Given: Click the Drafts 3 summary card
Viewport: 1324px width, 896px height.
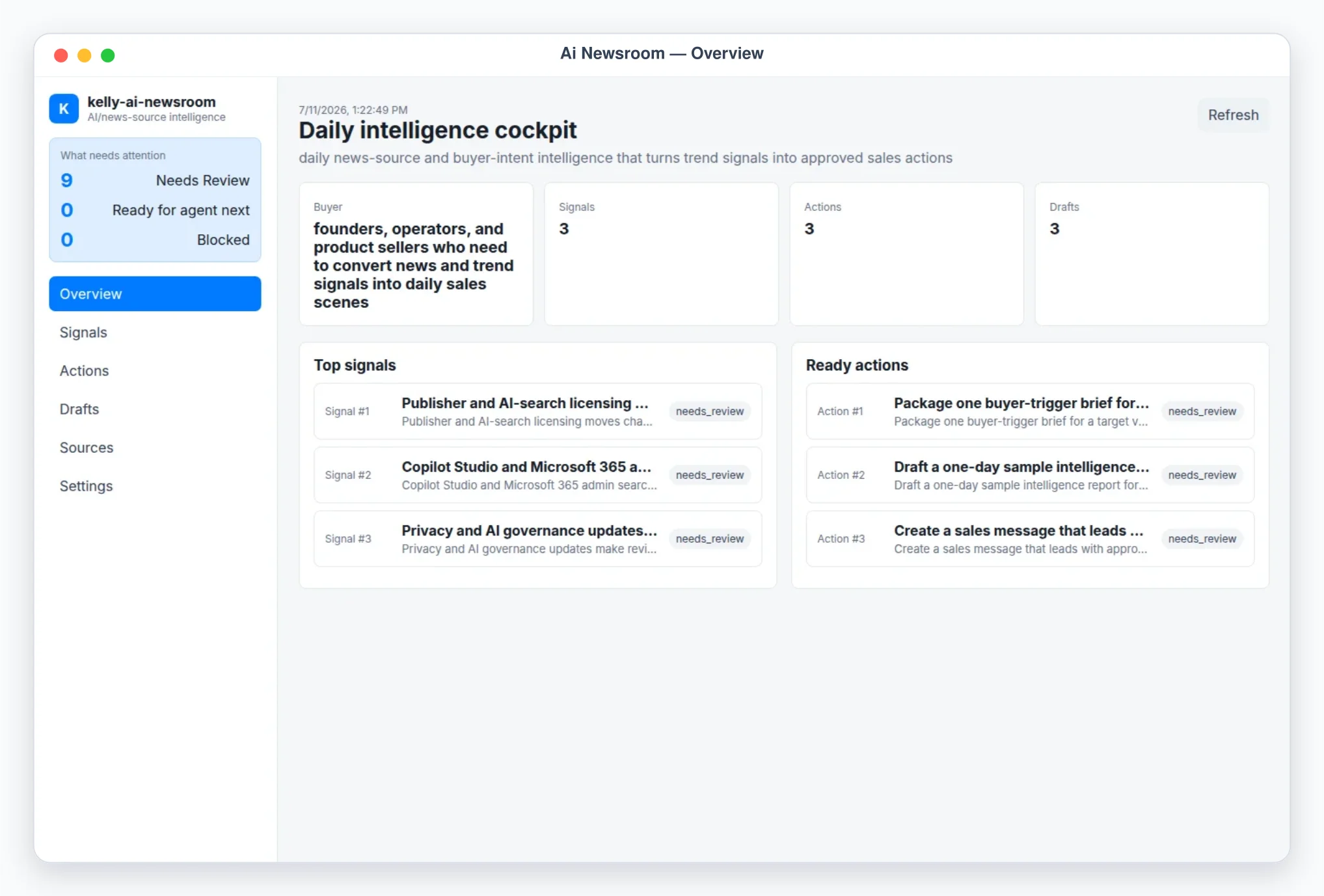Looking at the screenshot, I should coord(1152,254).
